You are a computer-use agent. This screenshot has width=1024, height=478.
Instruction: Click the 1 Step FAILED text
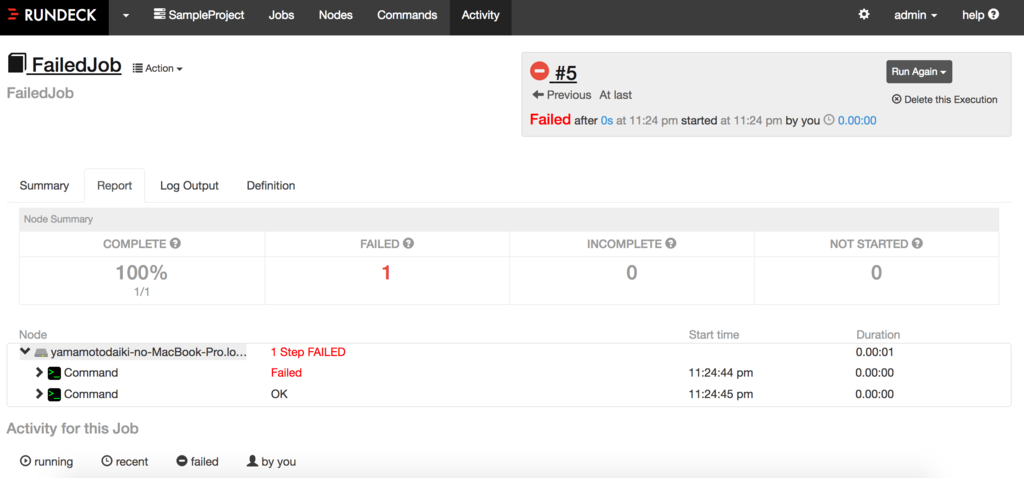coord(308,352)
